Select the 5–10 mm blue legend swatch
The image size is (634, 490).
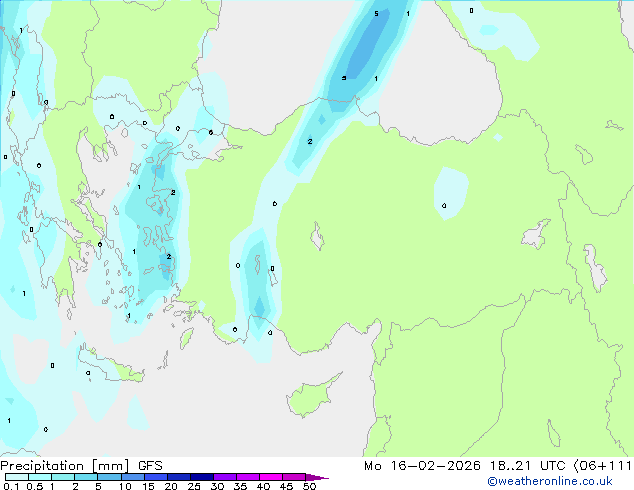110,477
